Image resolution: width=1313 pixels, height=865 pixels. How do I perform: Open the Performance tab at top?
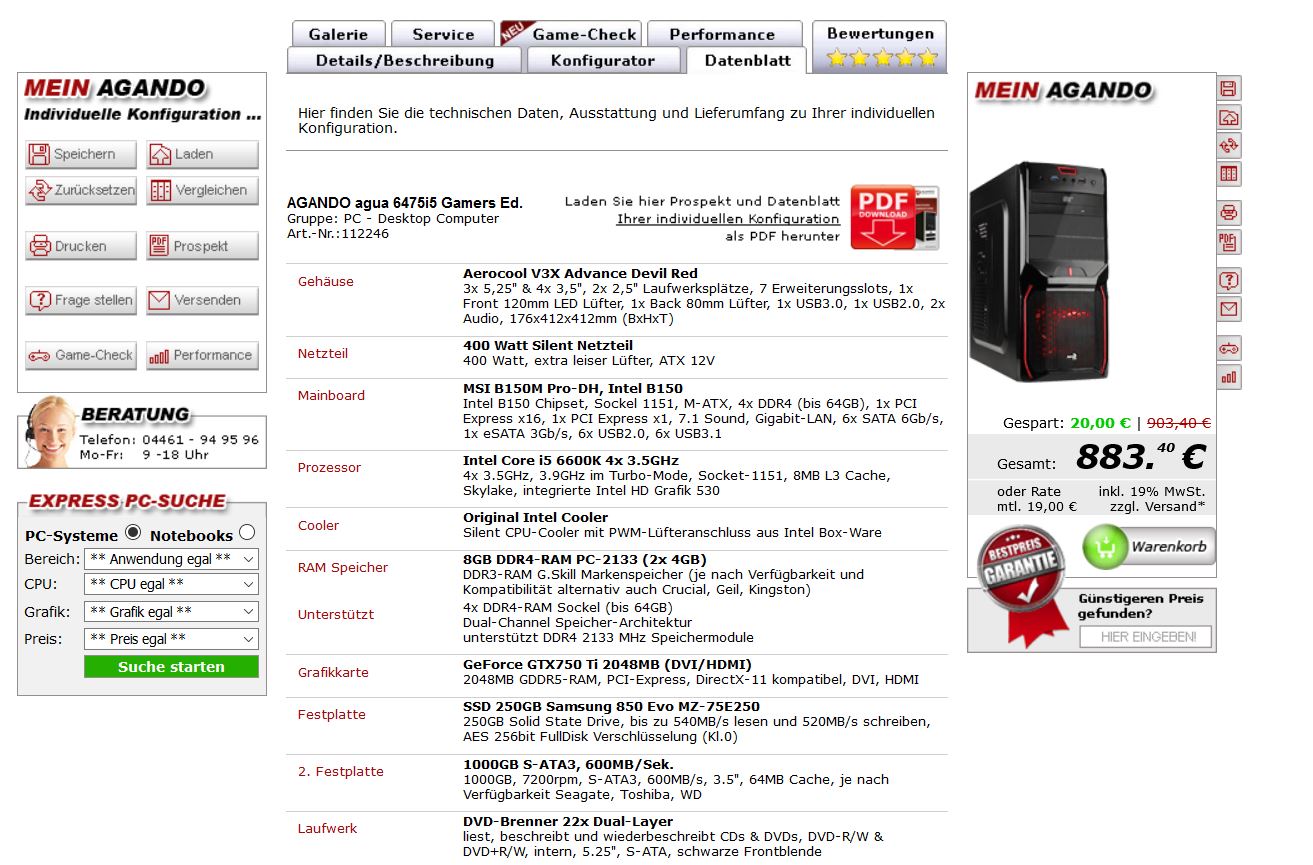[x=725, y=34]
